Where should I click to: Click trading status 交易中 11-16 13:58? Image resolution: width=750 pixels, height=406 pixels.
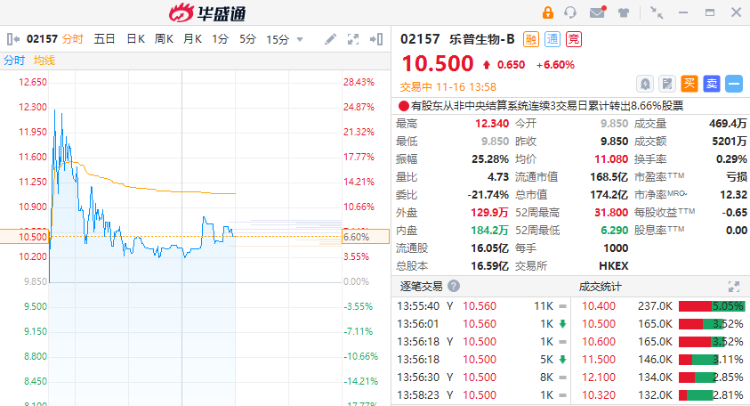coord(448,87)
